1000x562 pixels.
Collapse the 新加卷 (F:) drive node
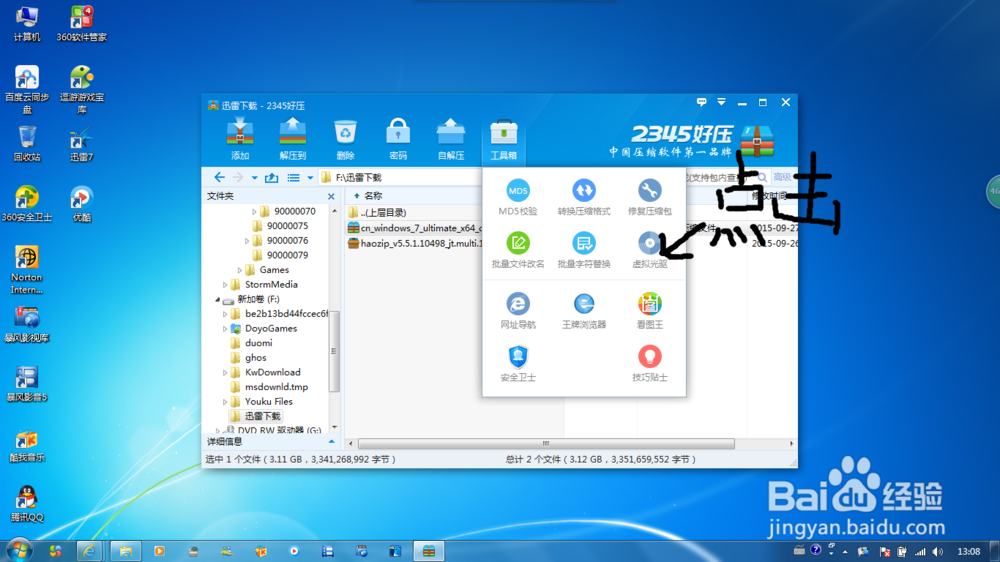point(217,299)
